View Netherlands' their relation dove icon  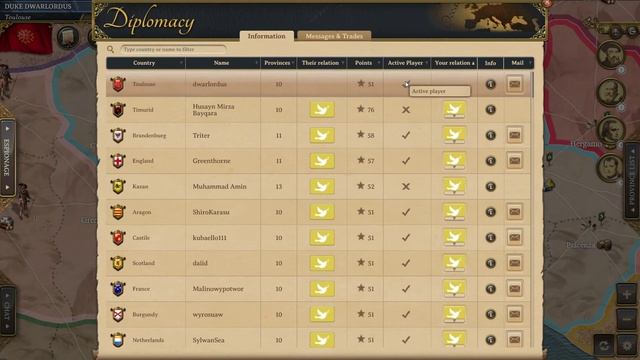coord(322,340)
